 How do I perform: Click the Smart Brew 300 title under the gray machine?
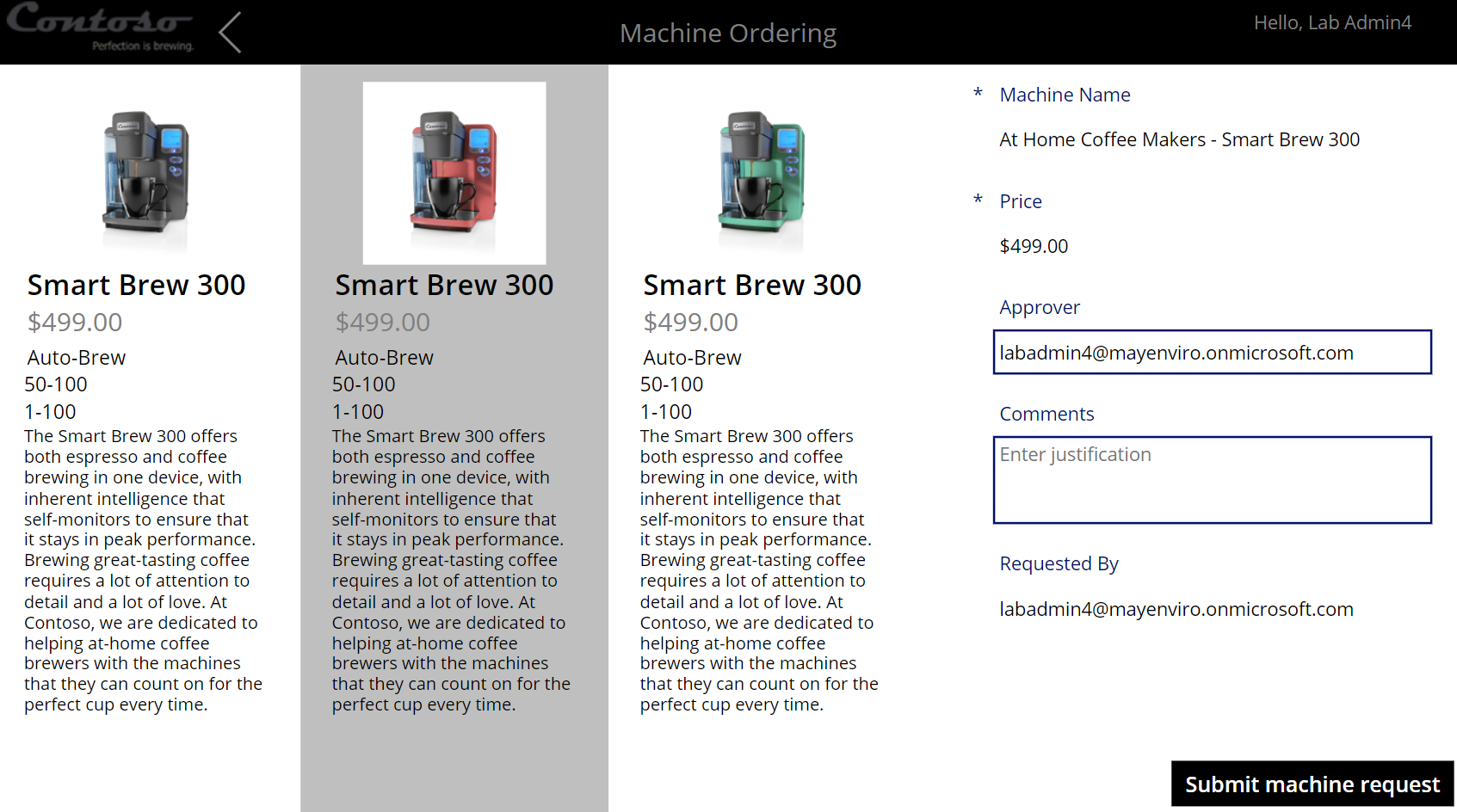coord(136,285)
